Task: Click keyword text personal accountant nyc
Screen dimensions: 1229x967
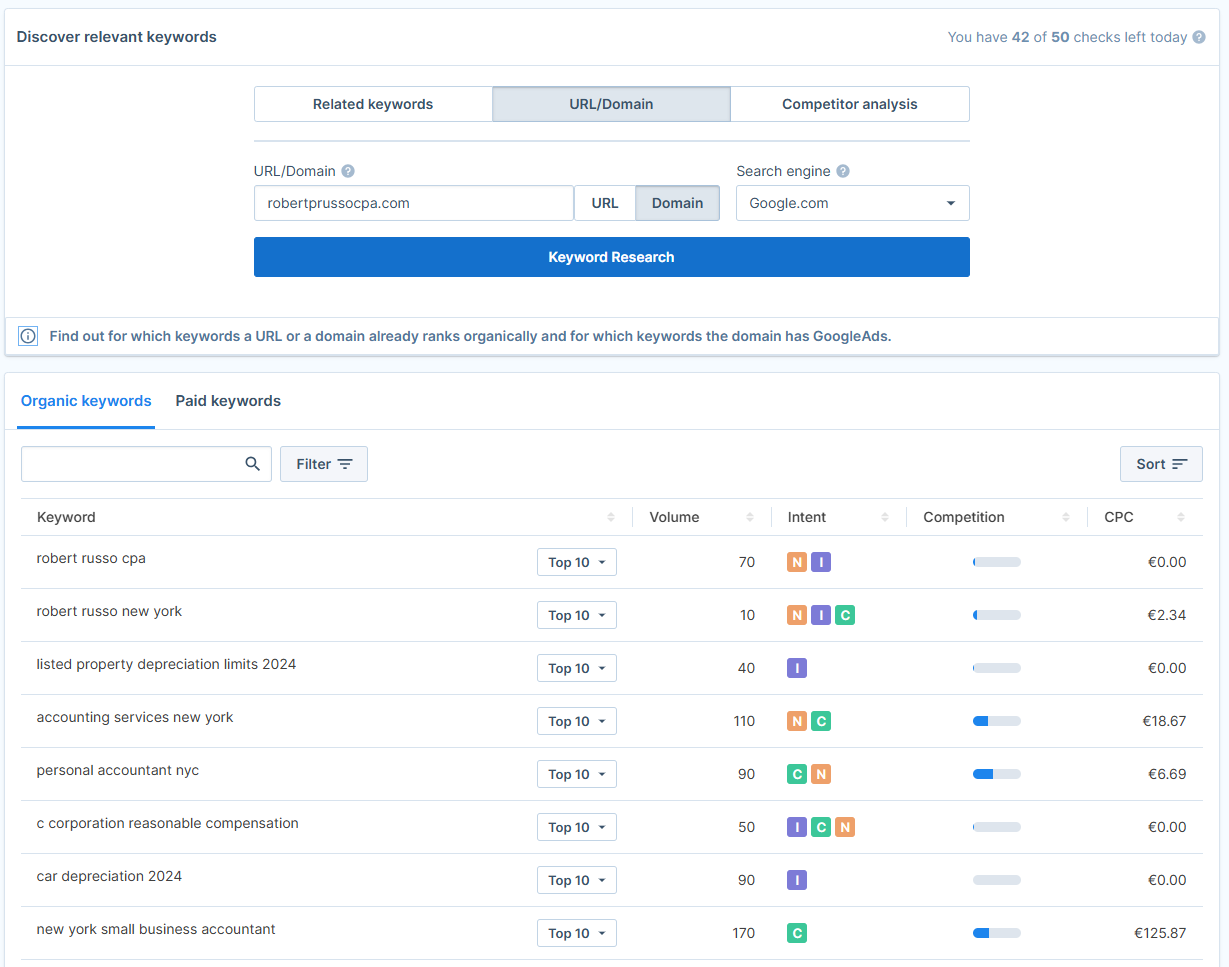Action: pos(118,770)
